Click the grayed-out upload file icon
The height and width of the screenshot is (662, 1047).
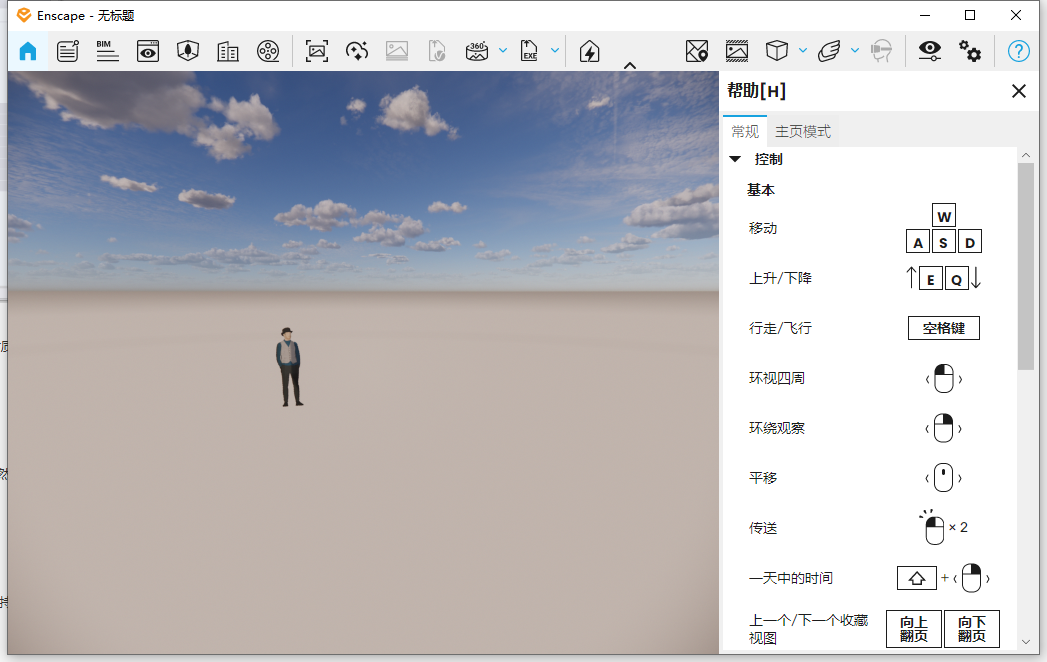437,51
